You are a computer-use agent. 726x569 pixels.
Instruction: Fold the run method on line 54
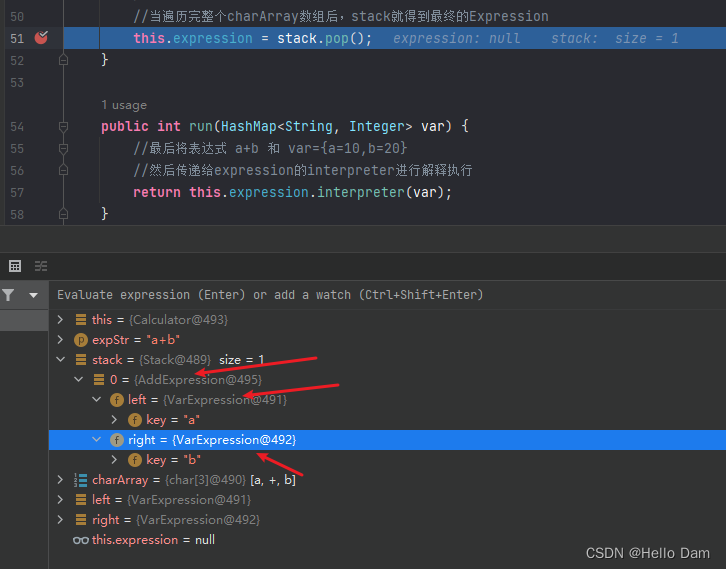tap(63, 126)
